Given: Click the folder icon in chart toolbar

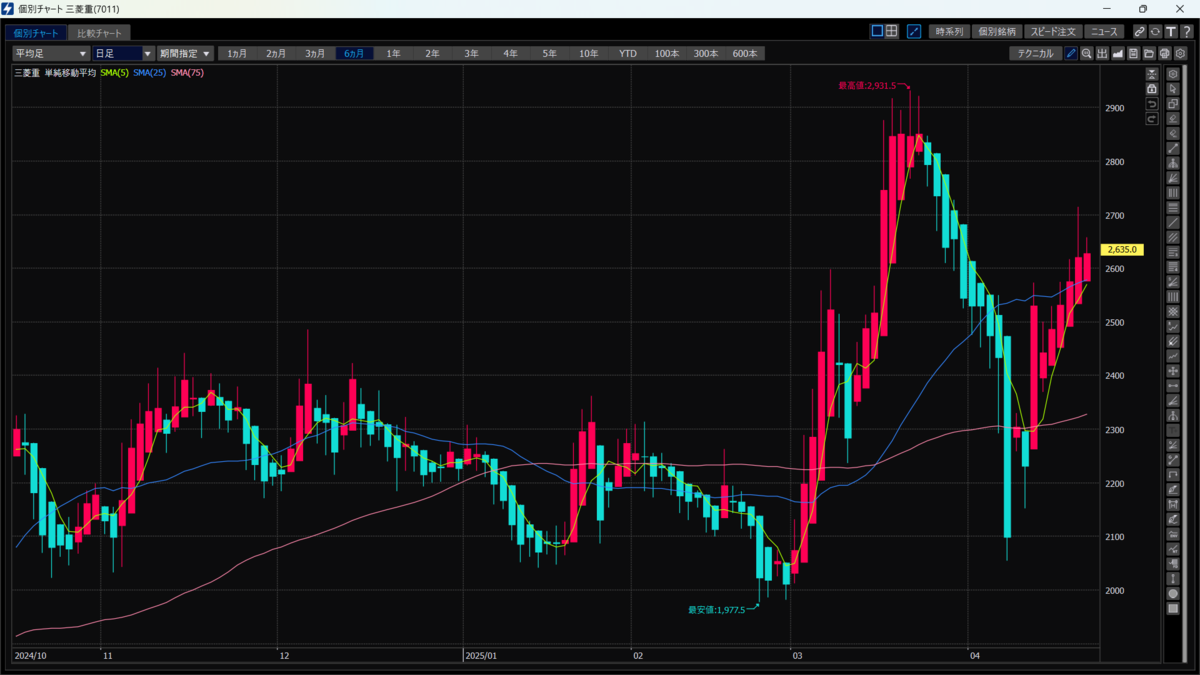Looking at the screenshot, I should pos(1149,53).
